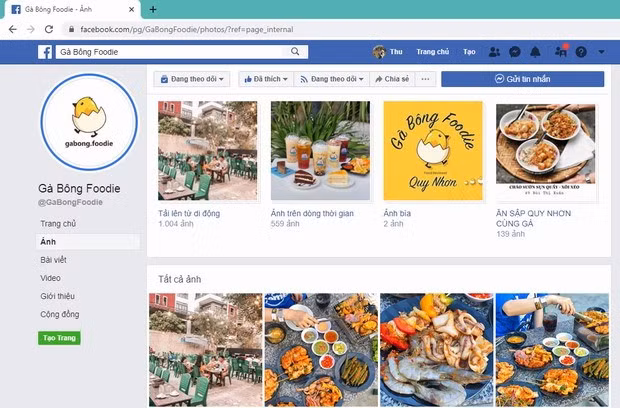Screen dimensions: 620x408
Task: Click the Tất cả ảnh heading
Action: pos(180,280)
